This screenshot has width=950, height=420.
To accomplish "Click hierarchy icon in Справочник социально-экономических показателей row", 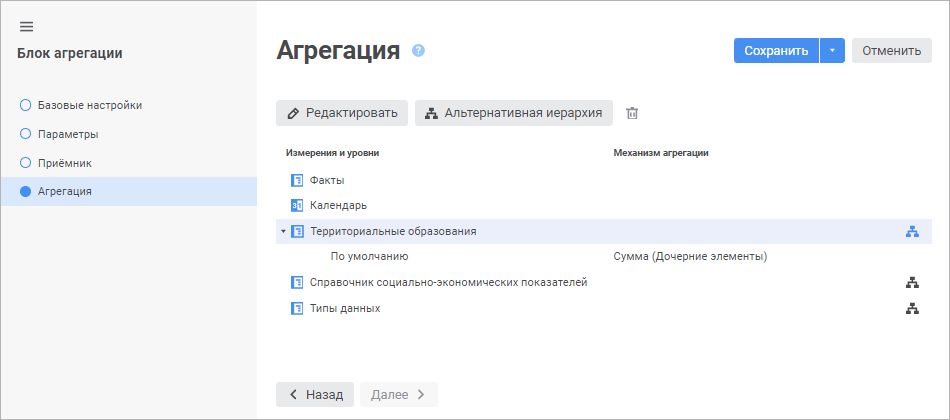I will click(x=912, y=283).
